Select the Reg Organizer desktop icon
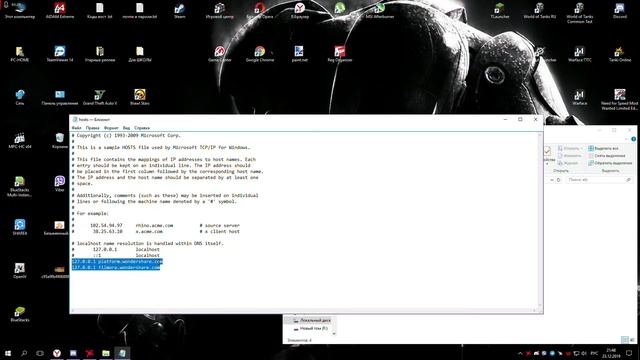Screen dimensions: 640x360 [x=340, y=54]
